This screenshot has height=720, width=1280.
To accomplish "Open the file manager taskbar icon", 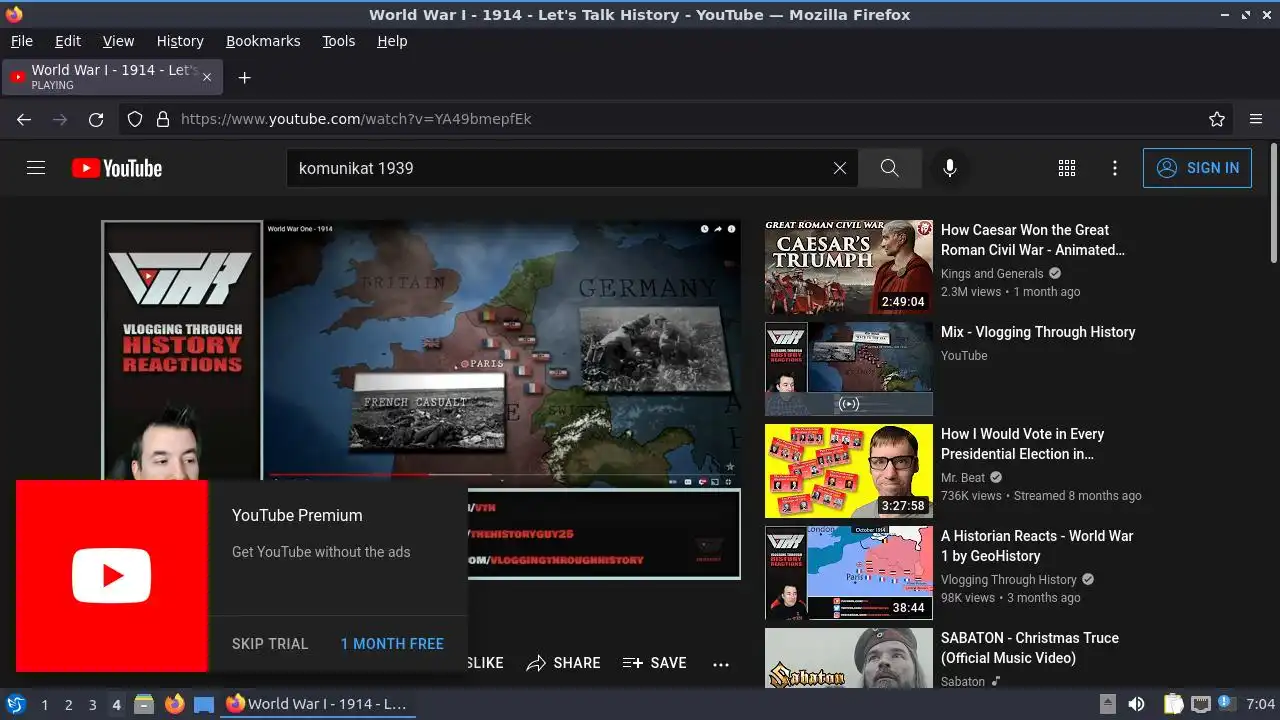I will point(144,704).
